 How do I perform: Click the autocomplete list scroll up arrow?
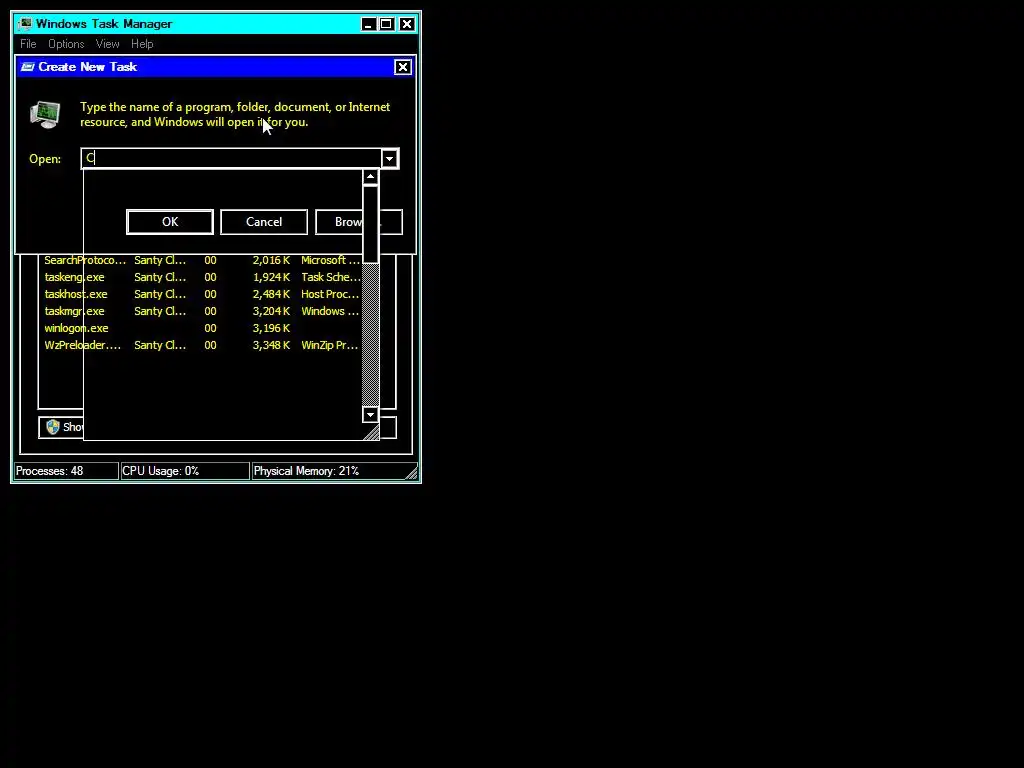point(370,177)
